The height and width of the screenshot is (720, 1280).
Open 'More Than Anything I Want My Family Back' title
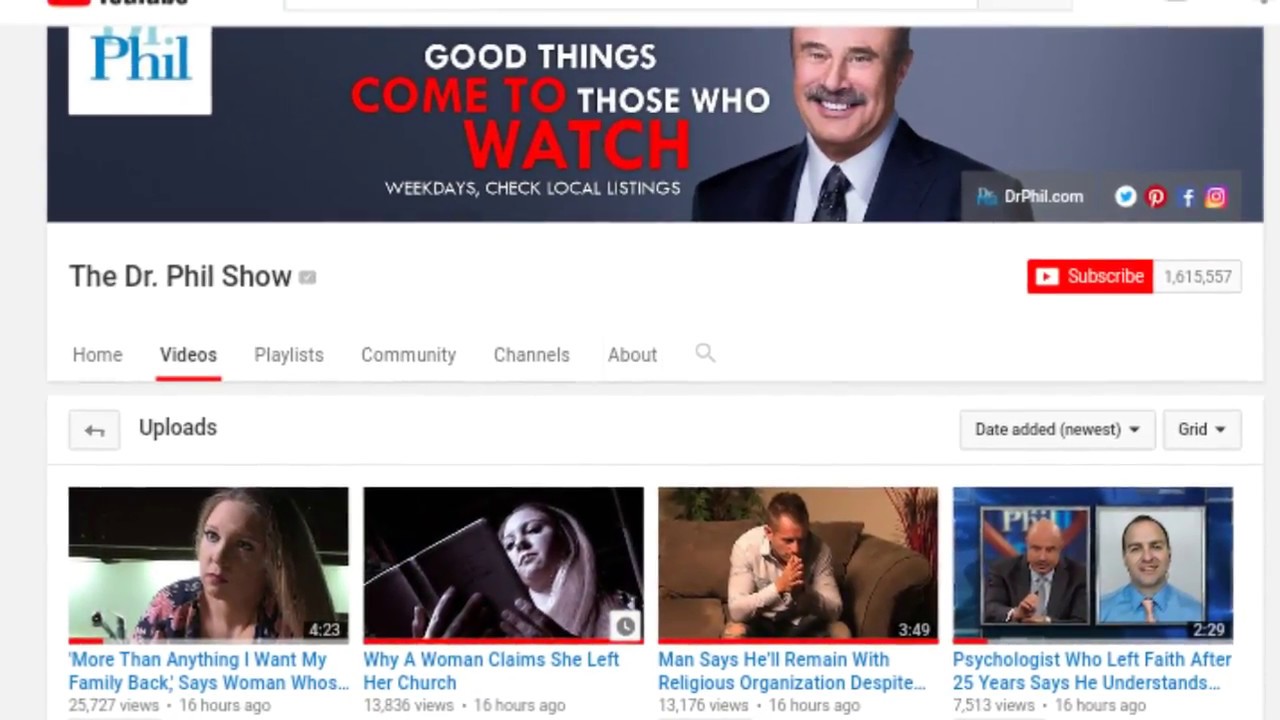pos(208,671)
